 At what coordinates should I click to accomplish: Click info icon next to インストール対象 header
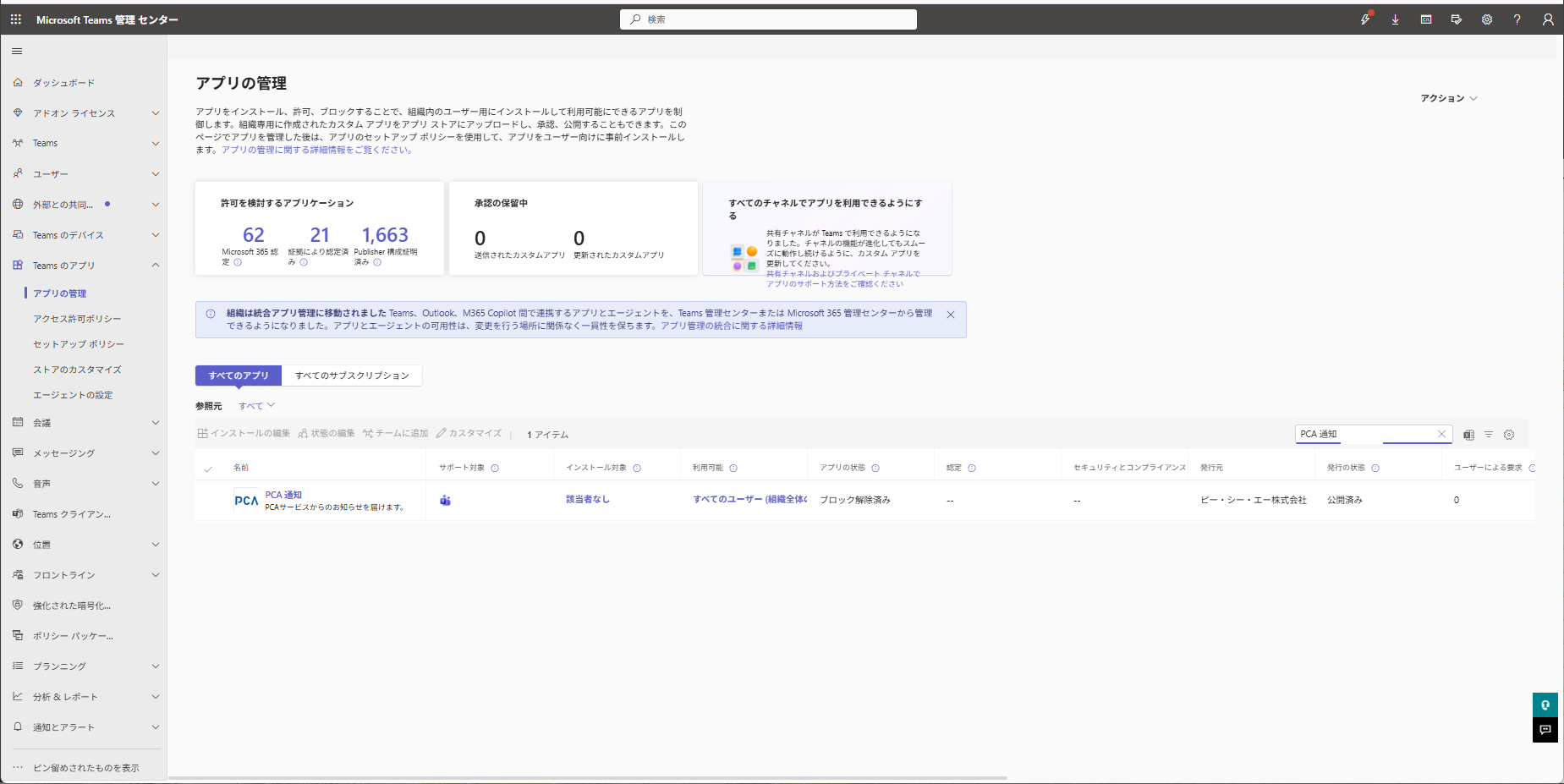click(637, 468)
